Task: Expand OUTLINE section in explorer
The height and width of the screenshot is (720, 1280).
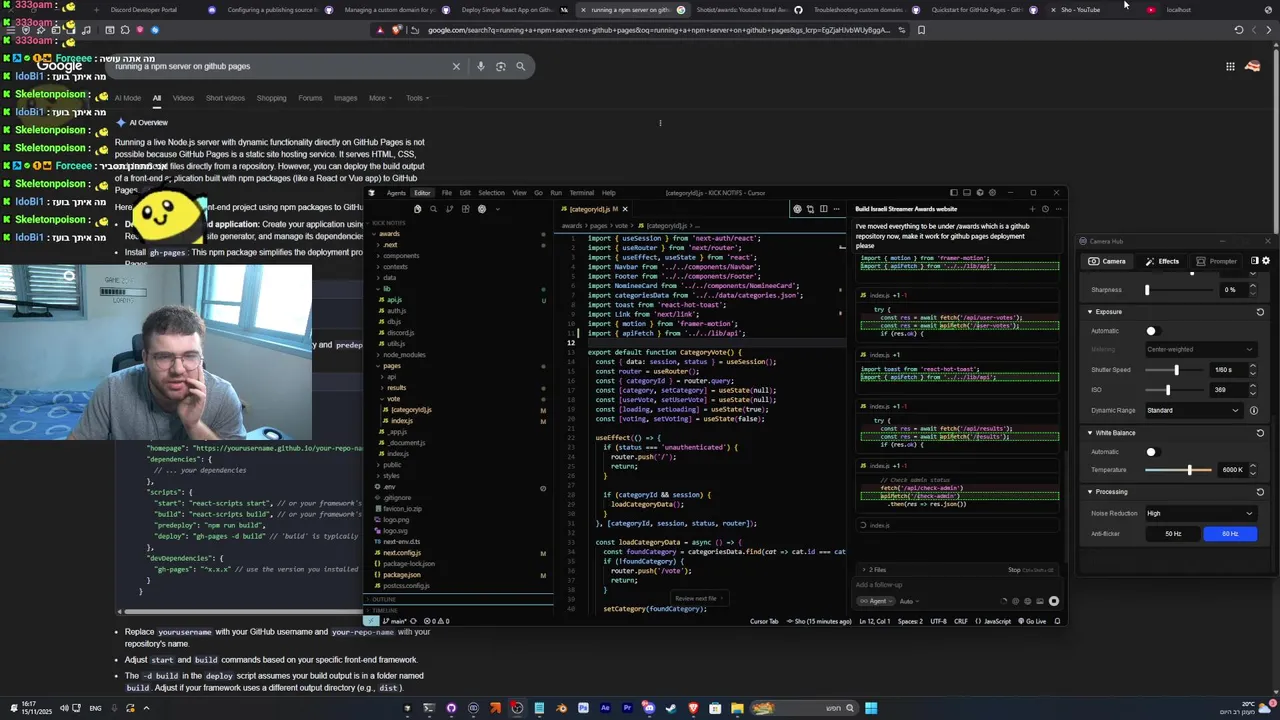Action: 459,599
